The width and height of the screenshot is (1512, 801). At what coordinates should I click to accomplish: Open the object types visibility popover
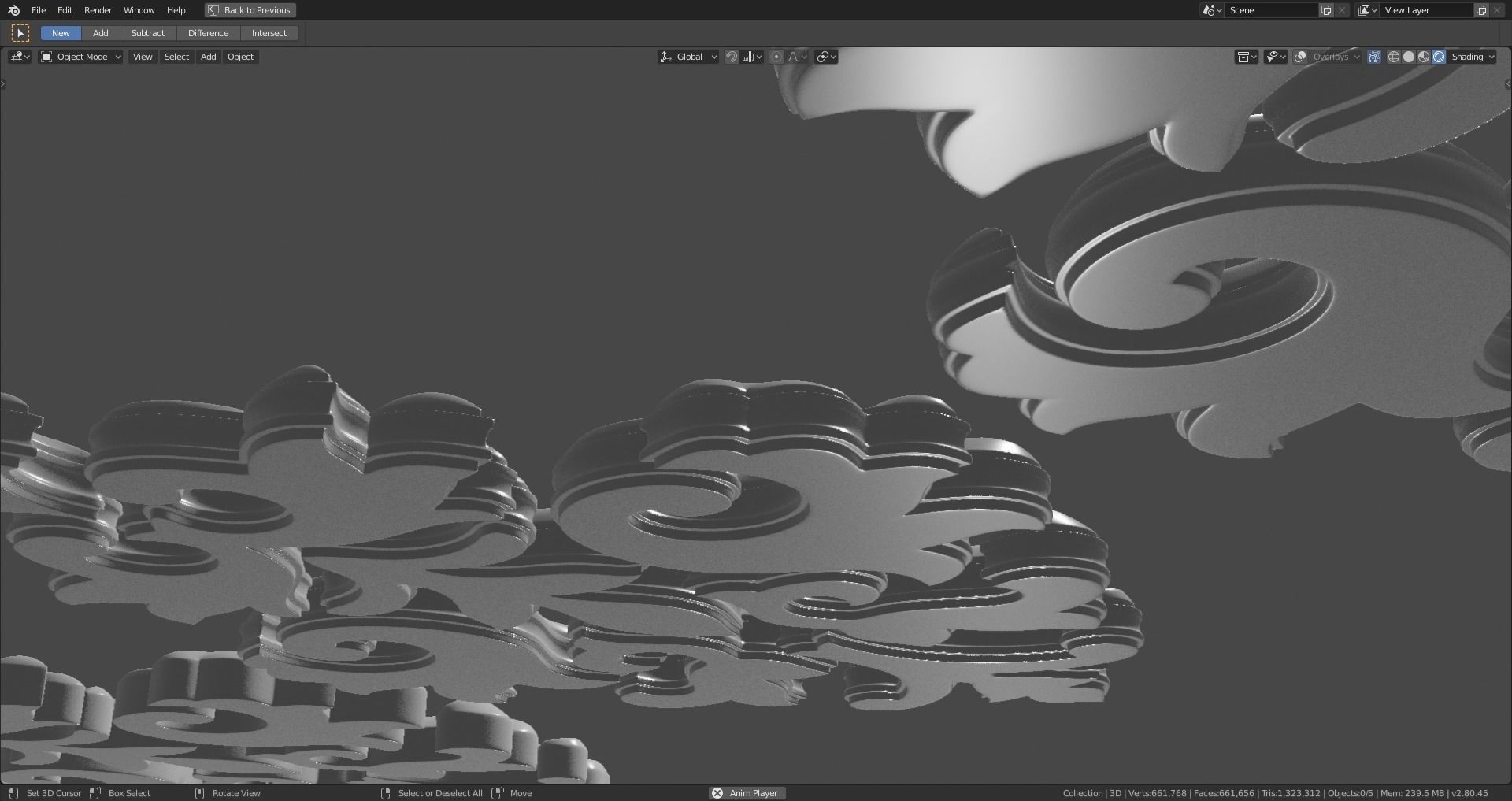click(x=1247, y=57)
